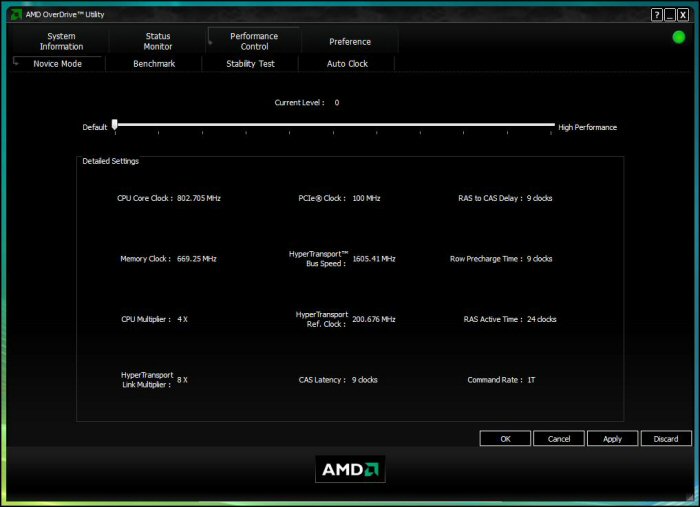Click the CPU Core Clock value 802.705 MHz
This screenshot has height=507, width=700.
click(199, 198)
